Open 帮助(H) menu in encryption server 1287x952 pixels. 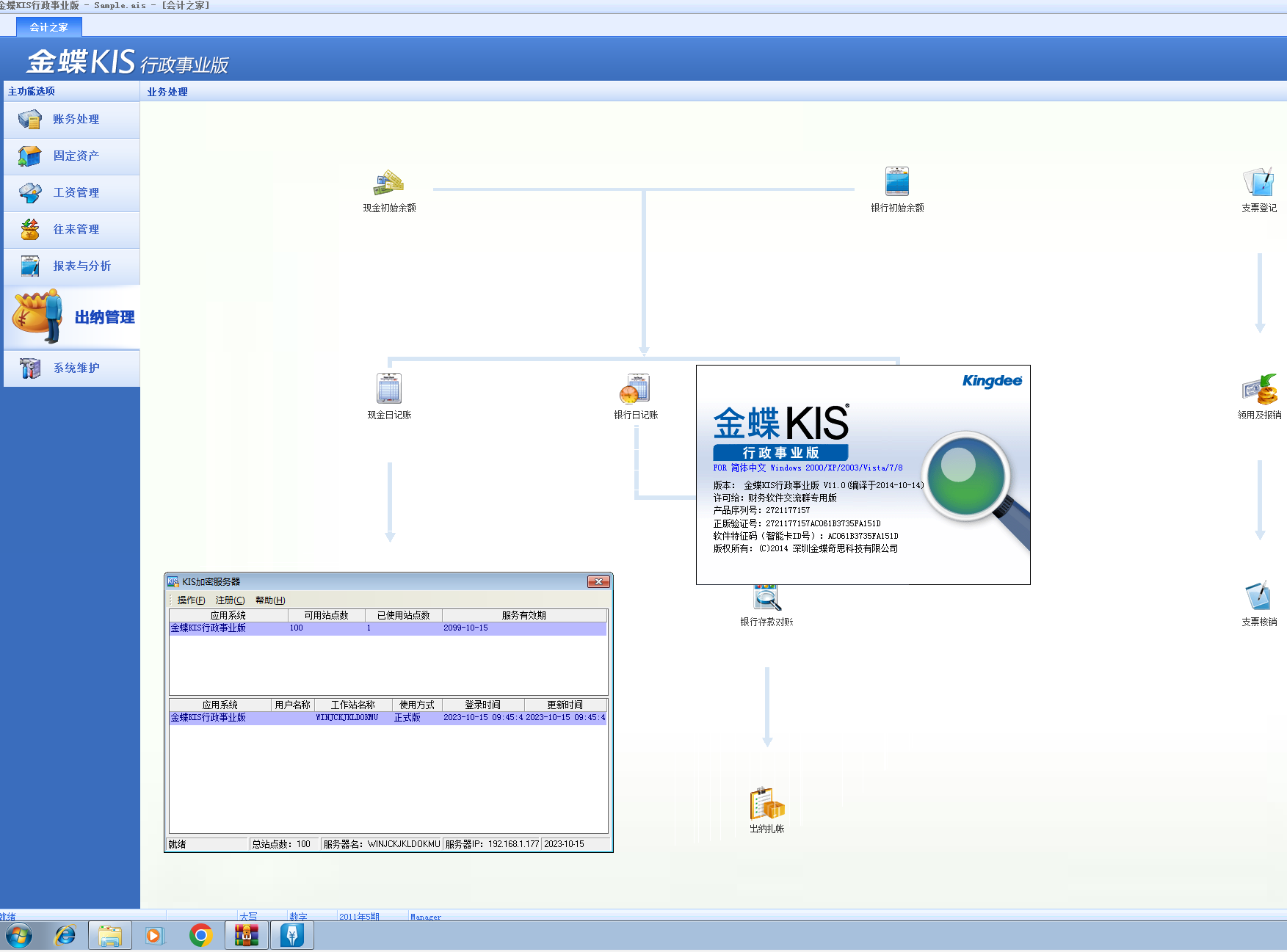tap(270, 600)
